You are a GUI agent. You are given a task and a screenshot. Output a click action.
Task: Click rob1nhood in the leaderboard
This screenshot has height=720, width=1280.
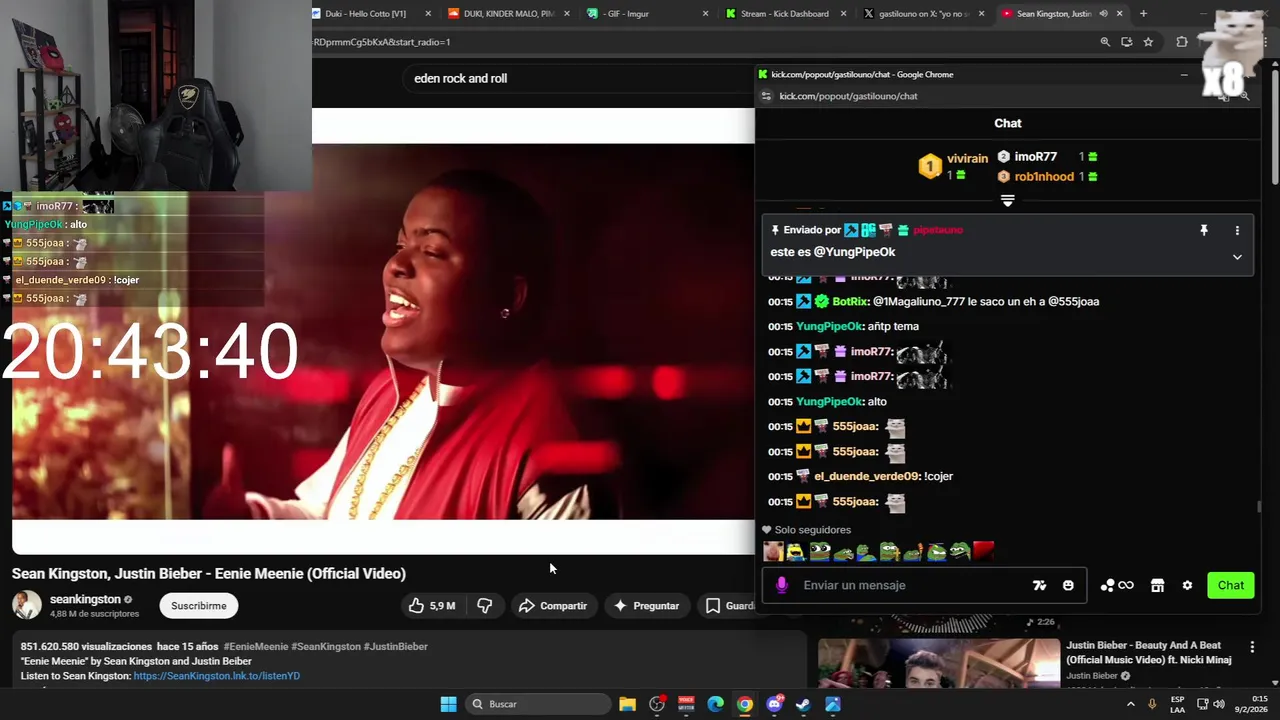pos(1044,177)
